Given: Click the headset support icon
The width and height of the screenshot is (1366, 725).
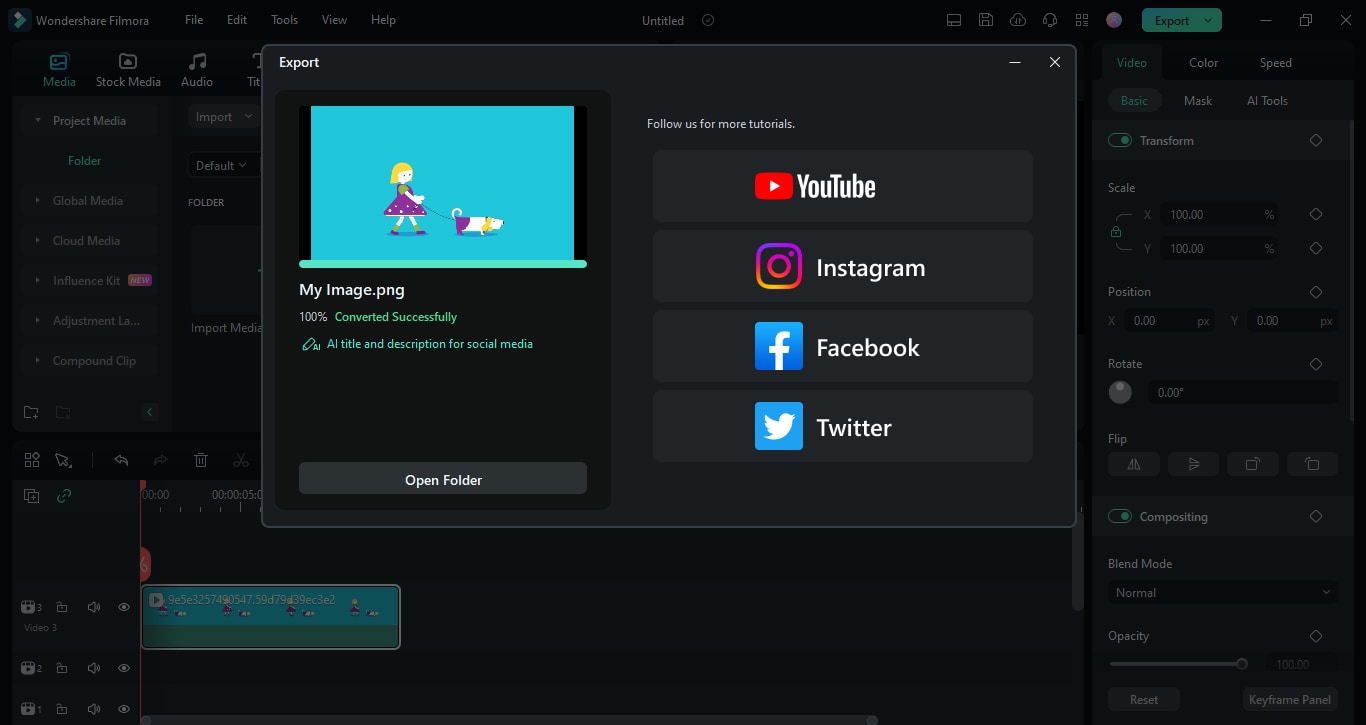Looking at the screenshot, I should (x=1050, y=20).
